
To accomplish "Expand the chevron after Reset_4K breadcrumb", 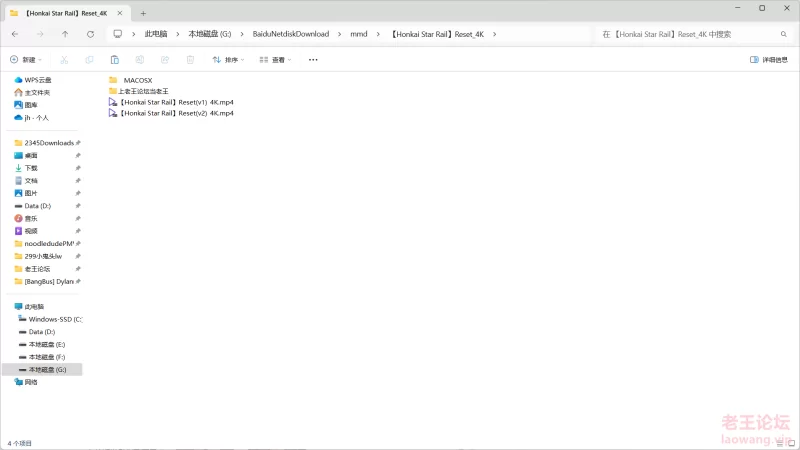I will [494, 34].
